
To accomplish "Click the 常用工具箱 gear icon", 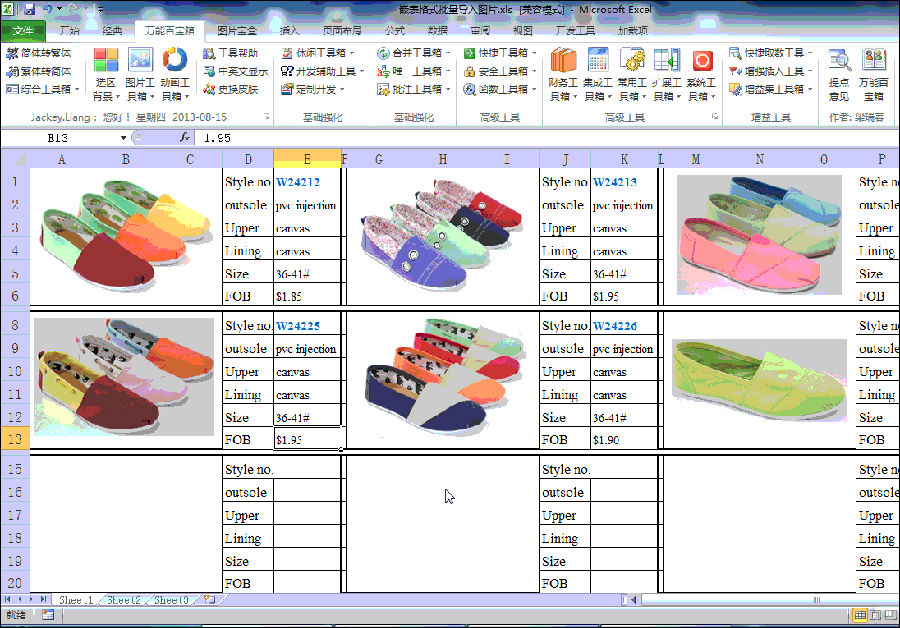I will tap(632, 62).
